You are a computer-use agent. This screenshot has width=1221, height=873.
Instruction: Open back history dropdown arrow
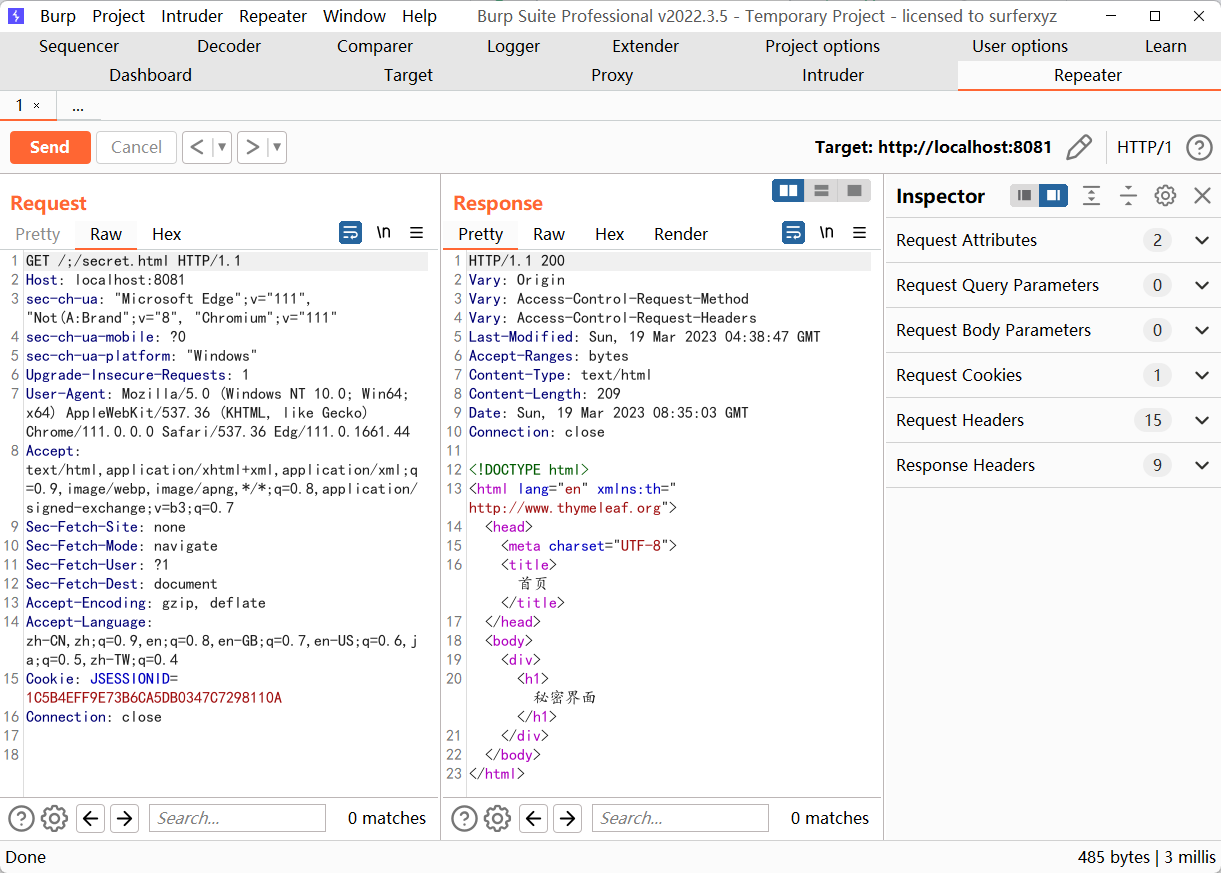pos(222,147)
